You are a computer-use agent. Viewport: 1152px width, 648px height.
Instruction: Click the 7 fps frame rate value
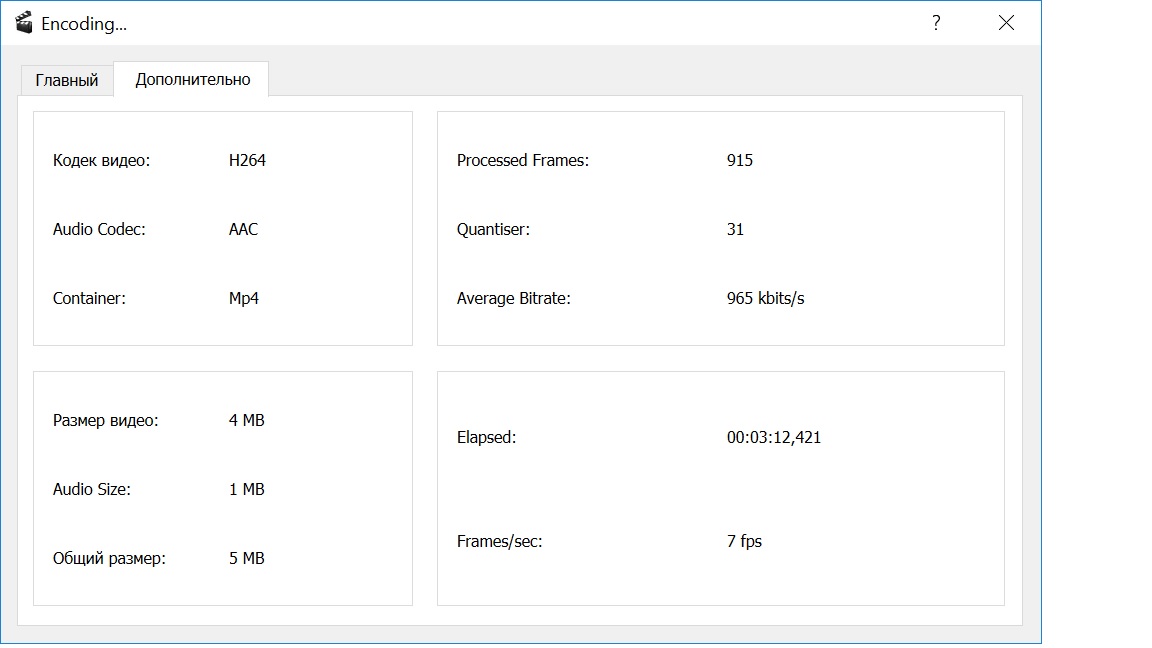(x=744, y=541)
